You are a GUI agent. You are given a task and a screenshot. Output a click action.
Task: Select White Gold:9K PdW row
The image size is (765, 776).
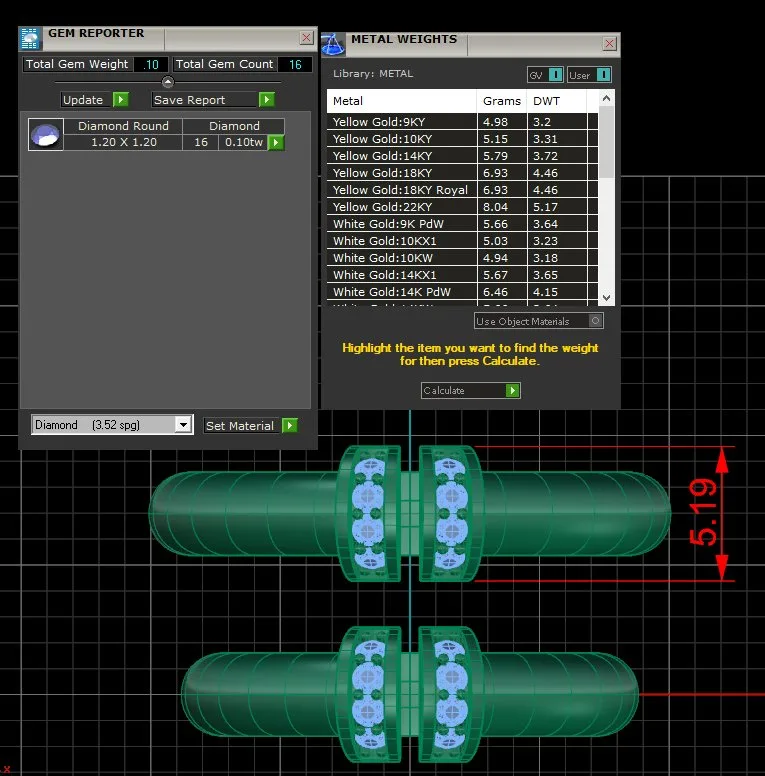click(462, 224)
